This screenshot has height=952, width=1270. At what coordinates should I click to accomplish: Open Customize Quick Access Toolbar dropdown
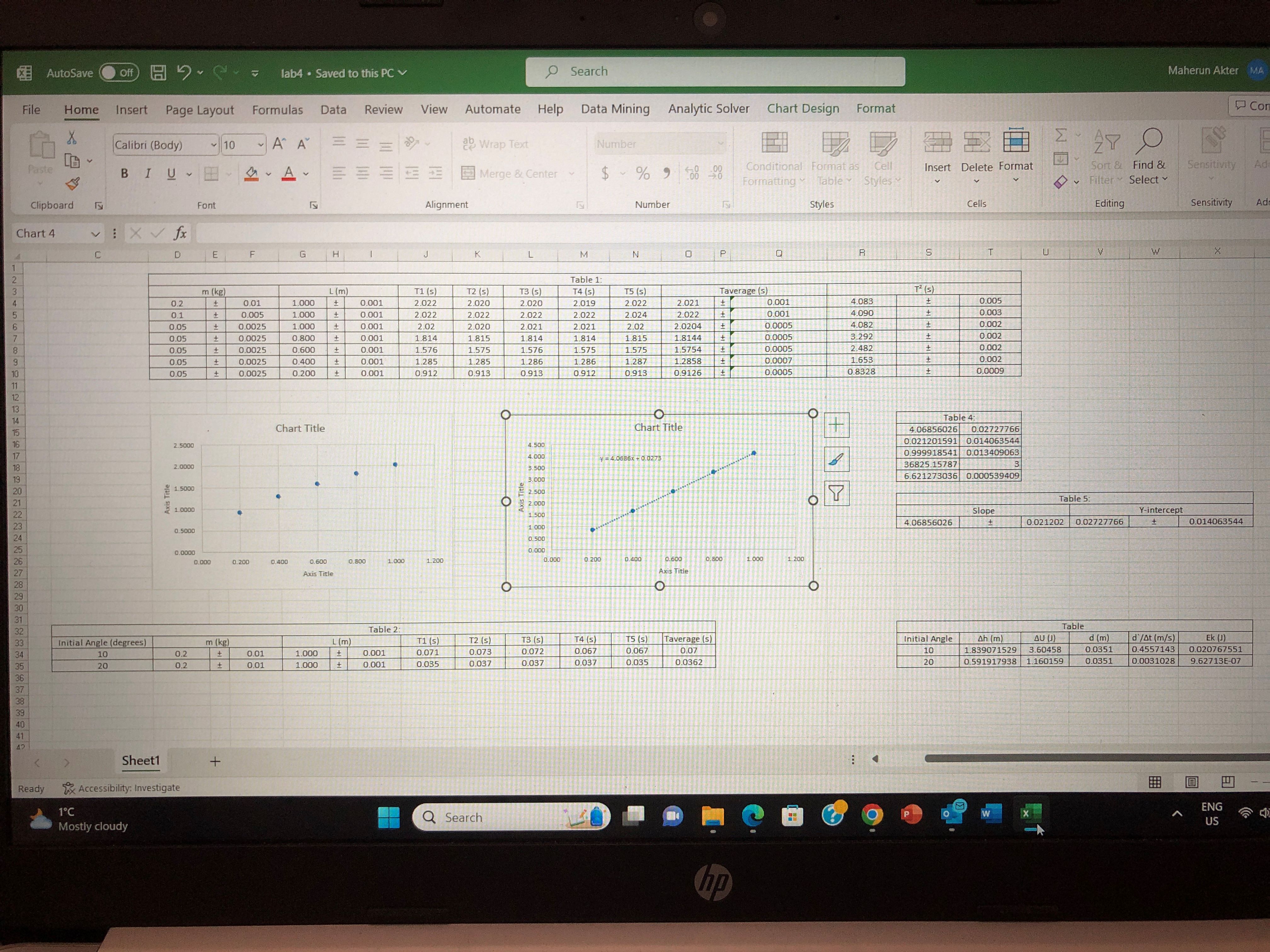(x=255, y=73)
